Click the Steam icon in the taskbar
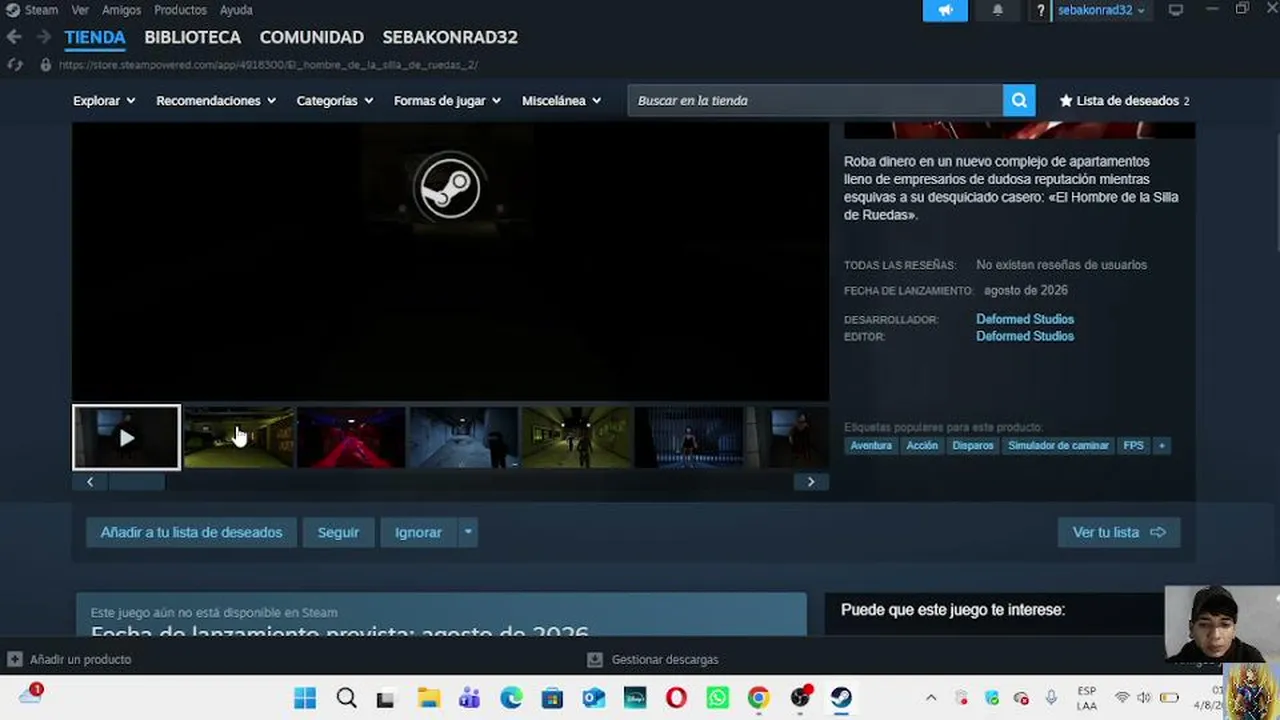 tap(841, 697)
